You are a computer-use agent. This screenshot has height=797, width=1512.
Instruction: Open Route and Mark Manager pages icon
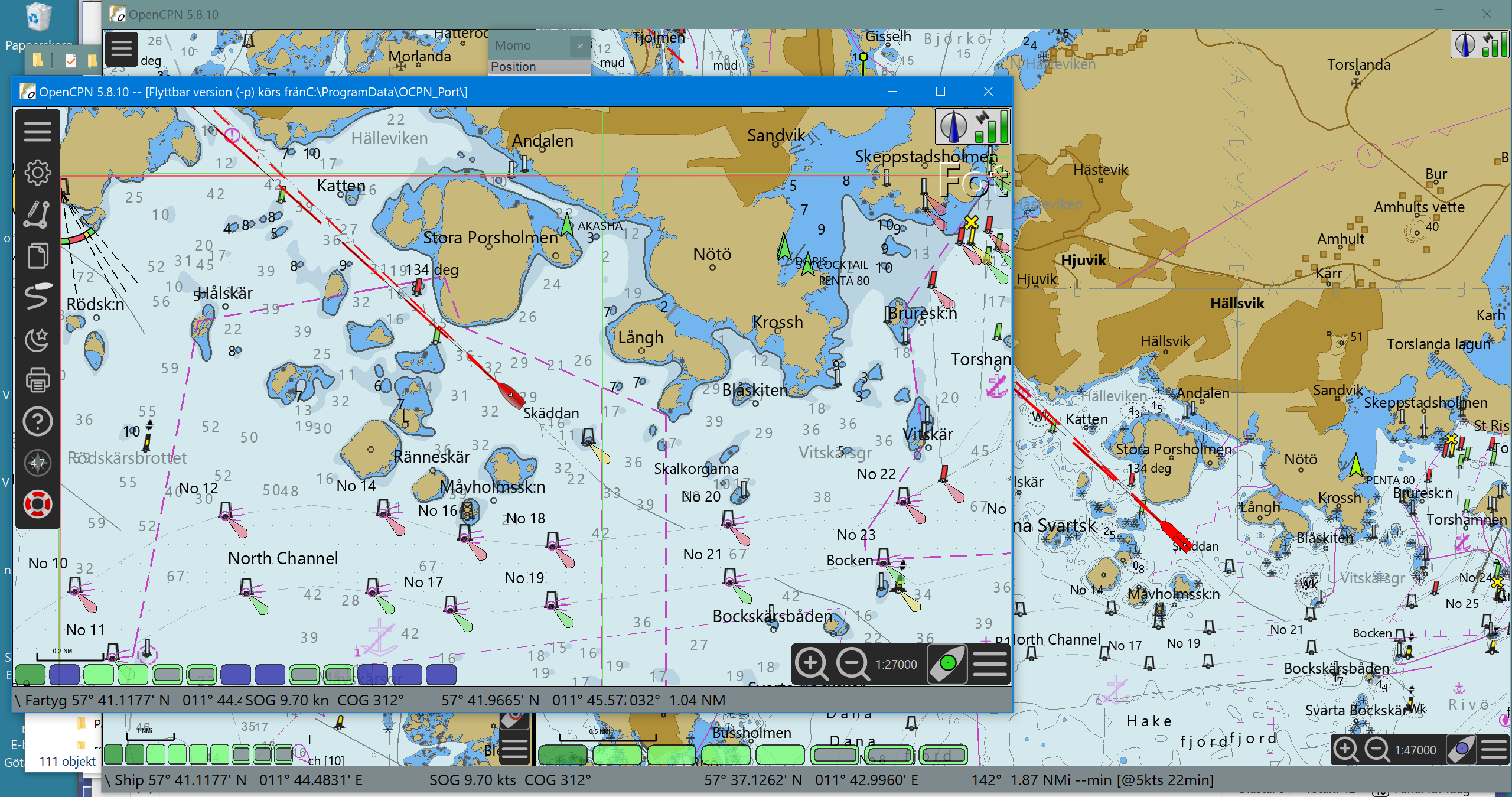click(37, 256)
